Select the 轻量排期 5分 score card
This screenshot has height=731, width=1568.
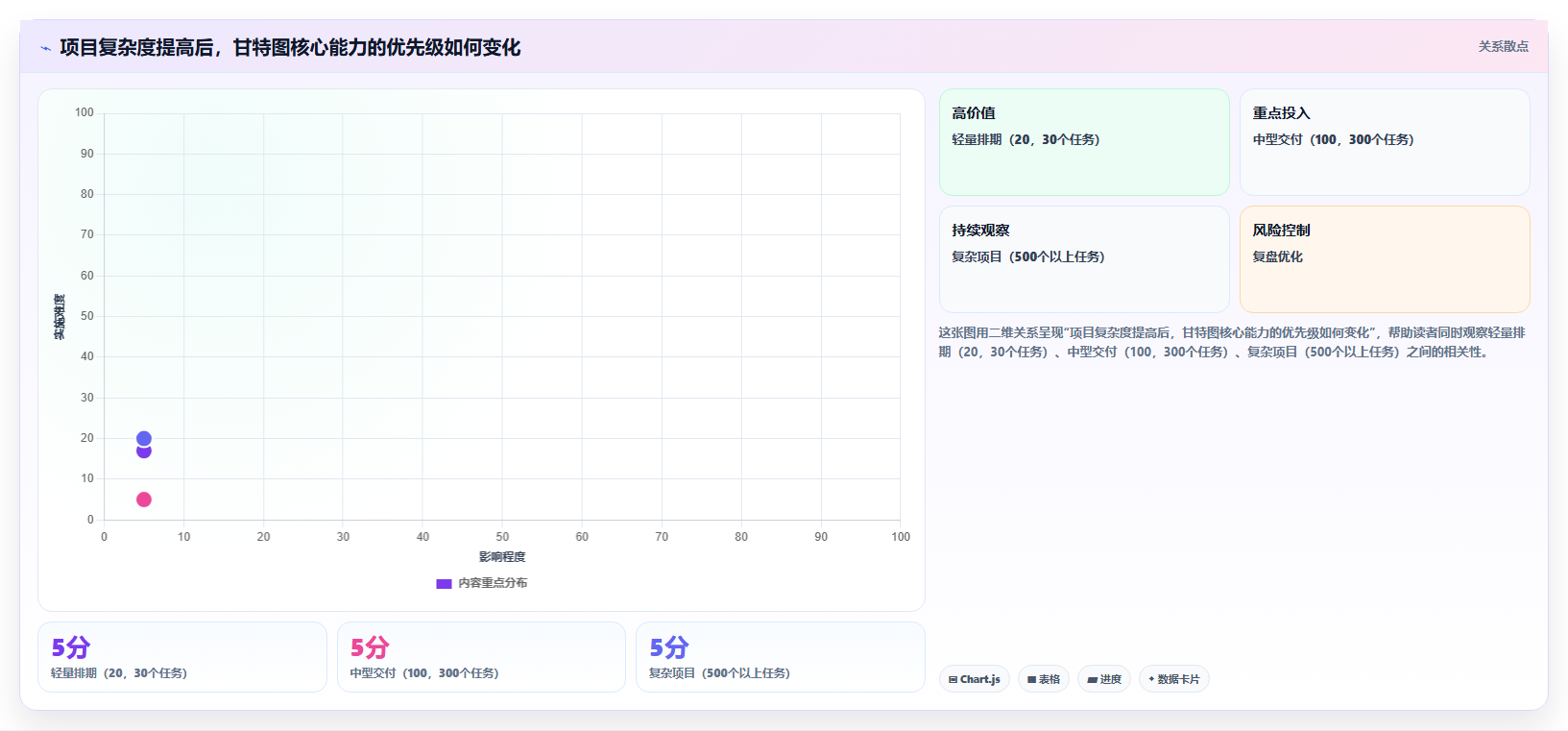[x=182, y=657]
